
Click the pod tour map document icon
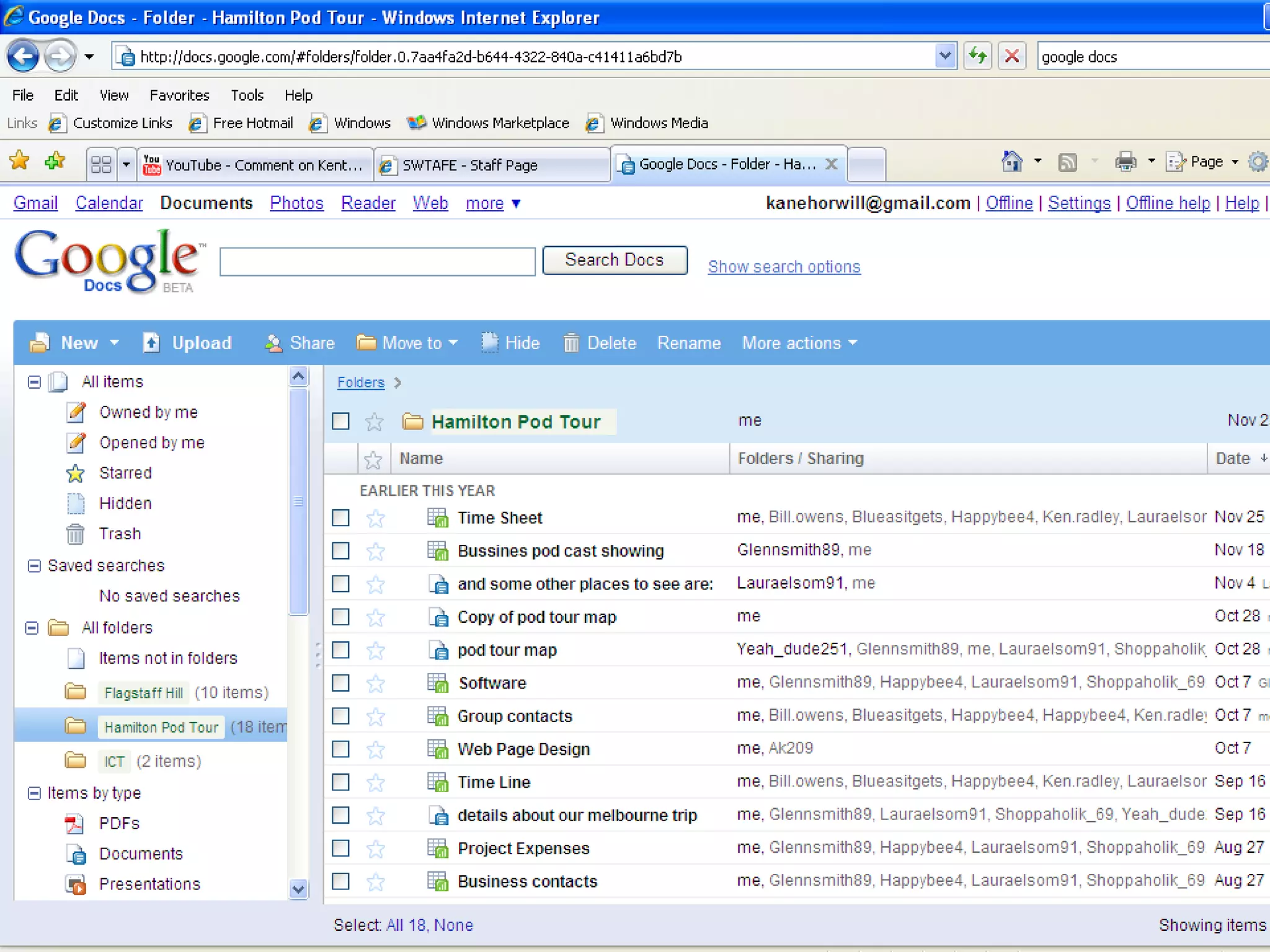click(438, 650)
